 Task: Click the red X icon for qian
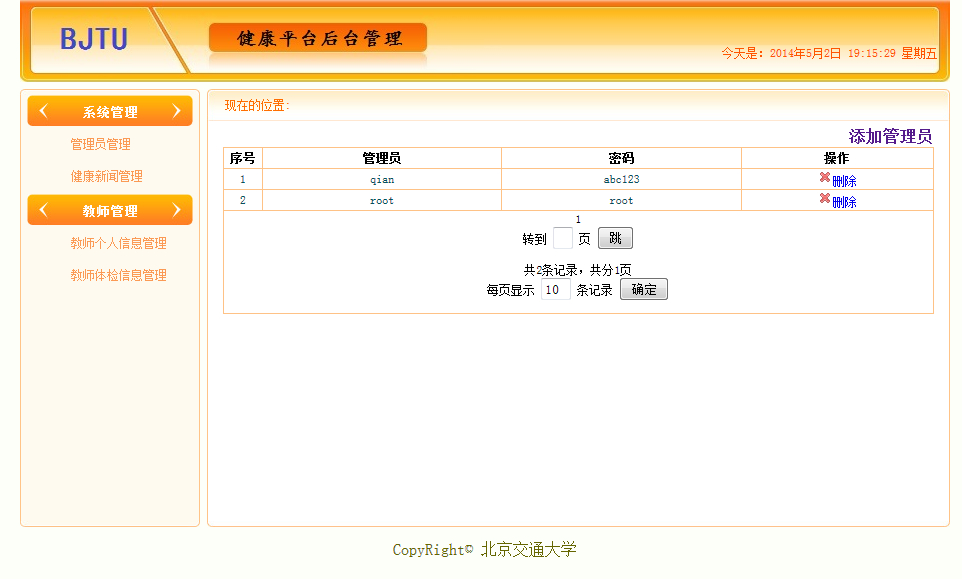click(x=825, y=177)
